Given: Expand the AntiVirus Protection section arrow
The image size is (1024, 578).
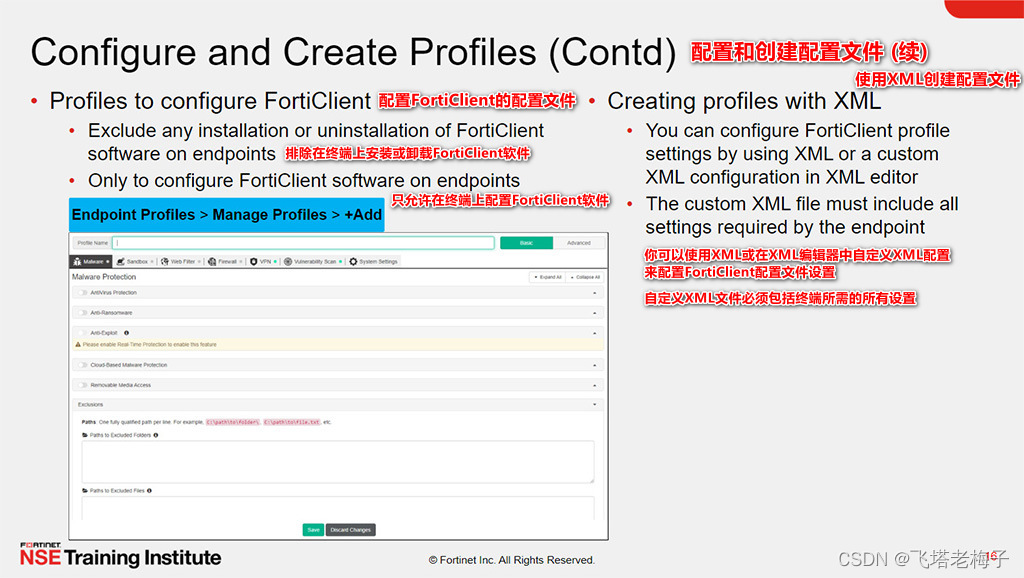Looking at the screenshot, I should 594,293.
